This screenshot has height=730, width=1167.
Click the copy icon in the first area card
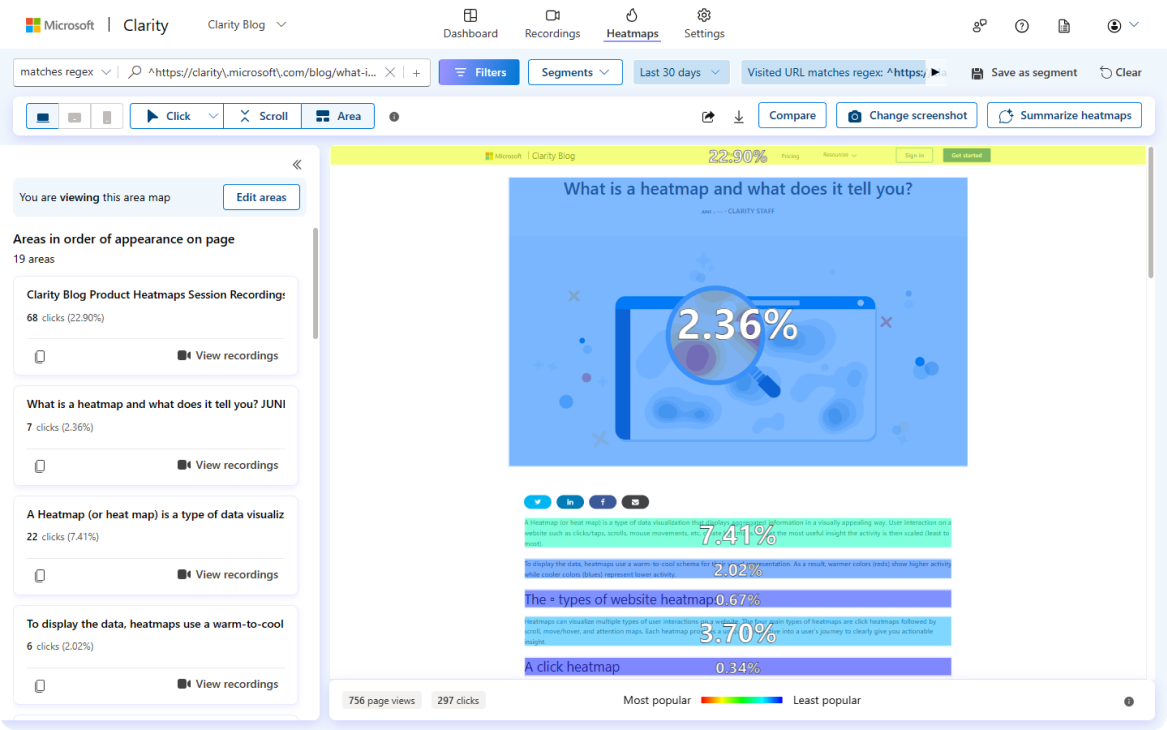tap(40, 356)
